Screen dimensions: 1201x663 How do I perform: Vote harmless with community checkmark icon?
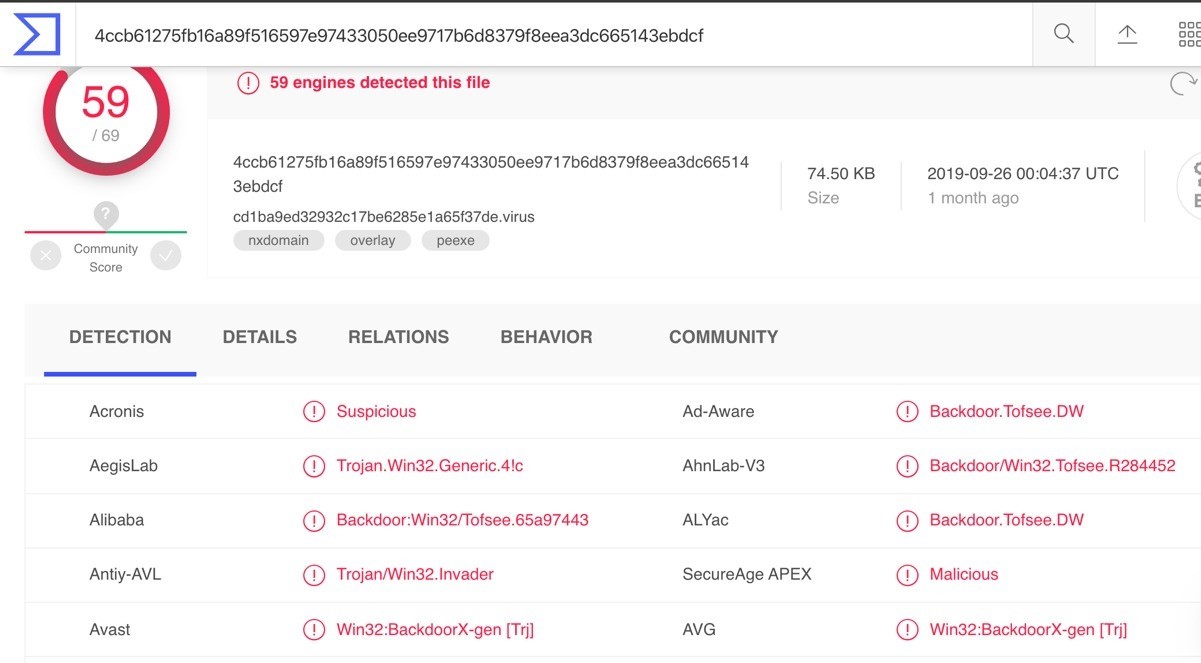pos(166,257)
